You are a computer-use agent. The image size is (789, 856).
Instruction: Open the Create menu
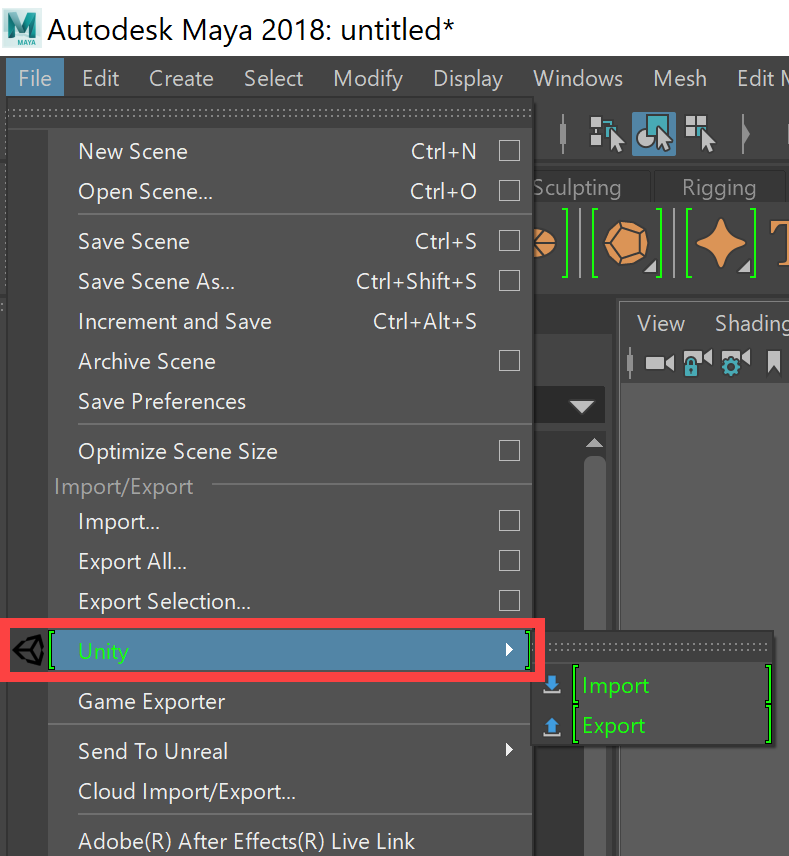coord(181,79)
